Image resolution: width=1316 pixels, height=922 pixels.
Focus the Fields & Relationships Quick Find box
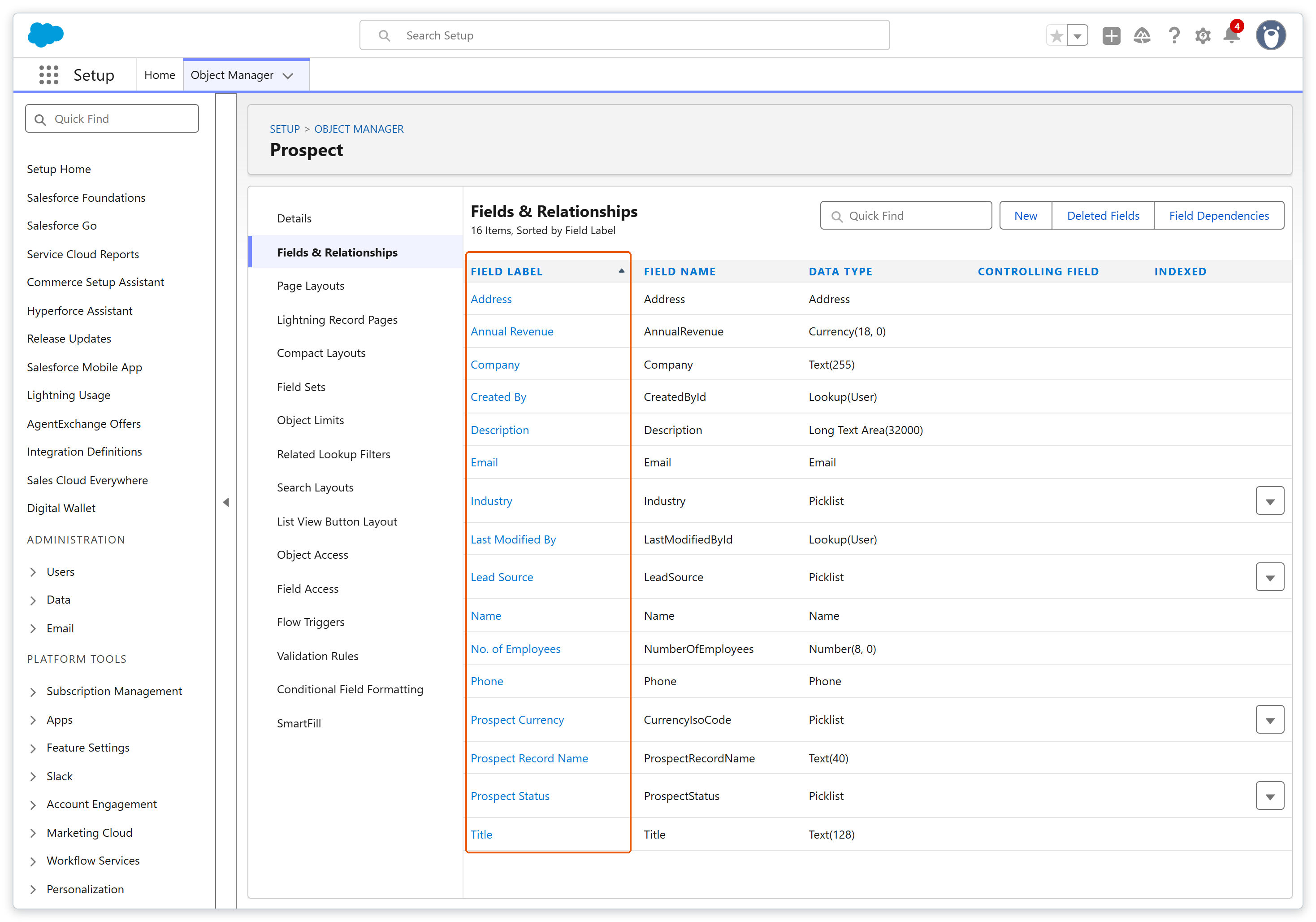(905, 216)
